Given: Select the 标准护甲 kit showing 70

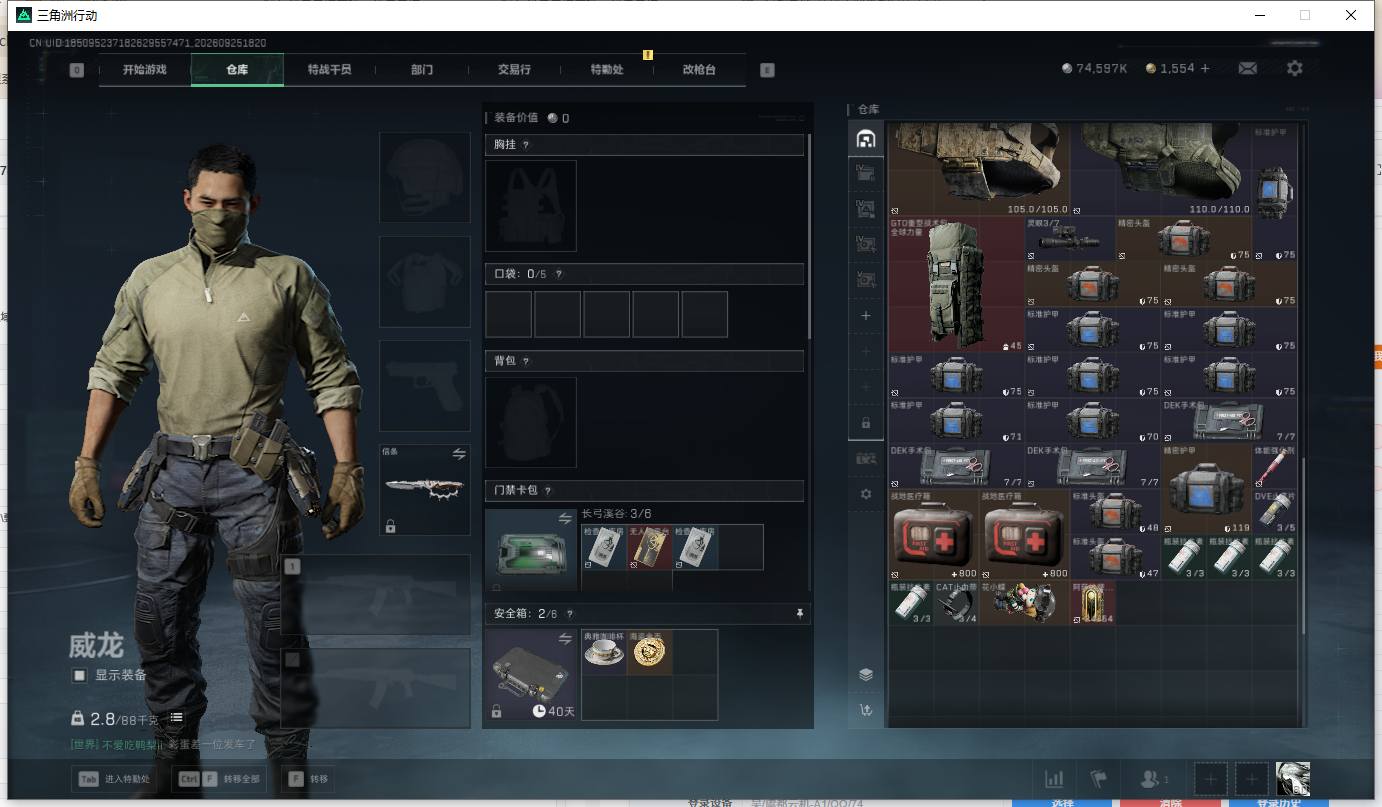Looking at the screenshot, I should click(x=1093, y=421).
